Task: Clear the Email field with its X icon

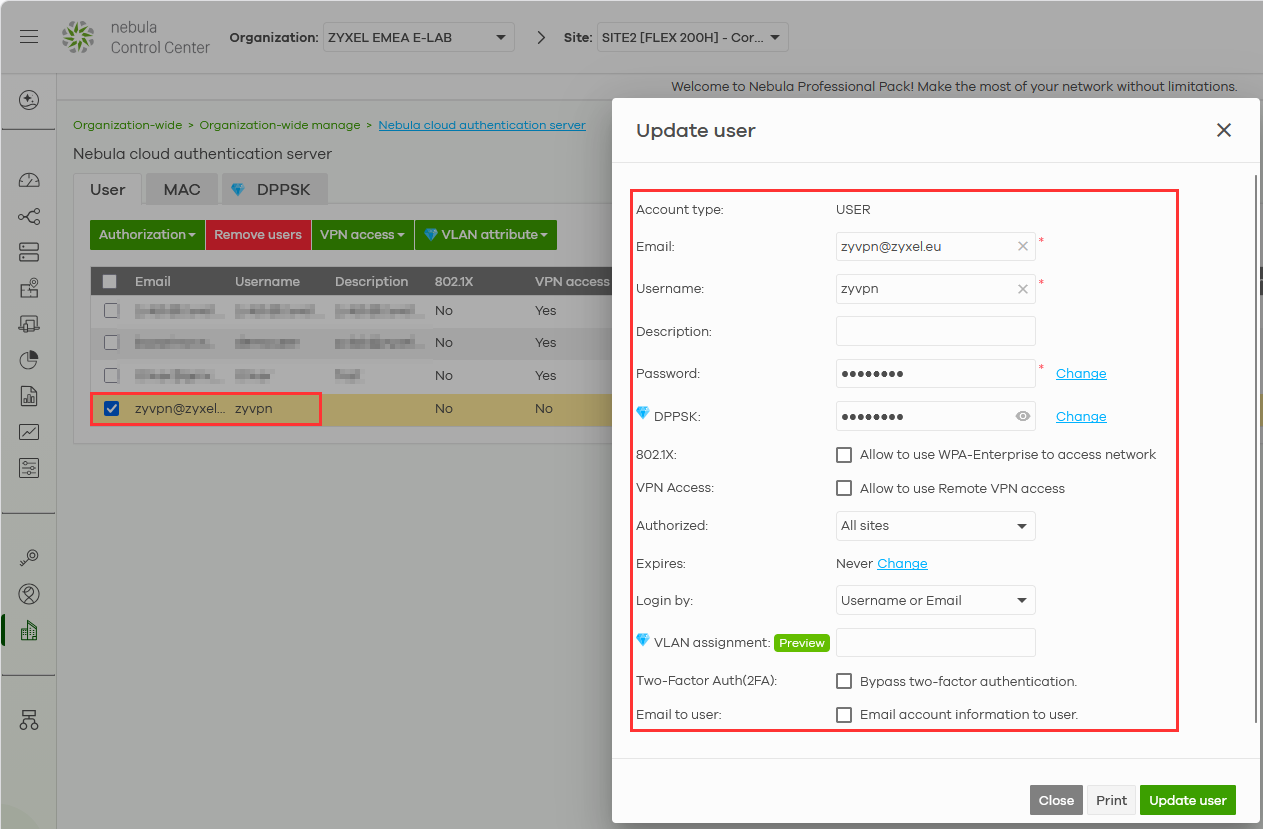Action: point(1022,246)
